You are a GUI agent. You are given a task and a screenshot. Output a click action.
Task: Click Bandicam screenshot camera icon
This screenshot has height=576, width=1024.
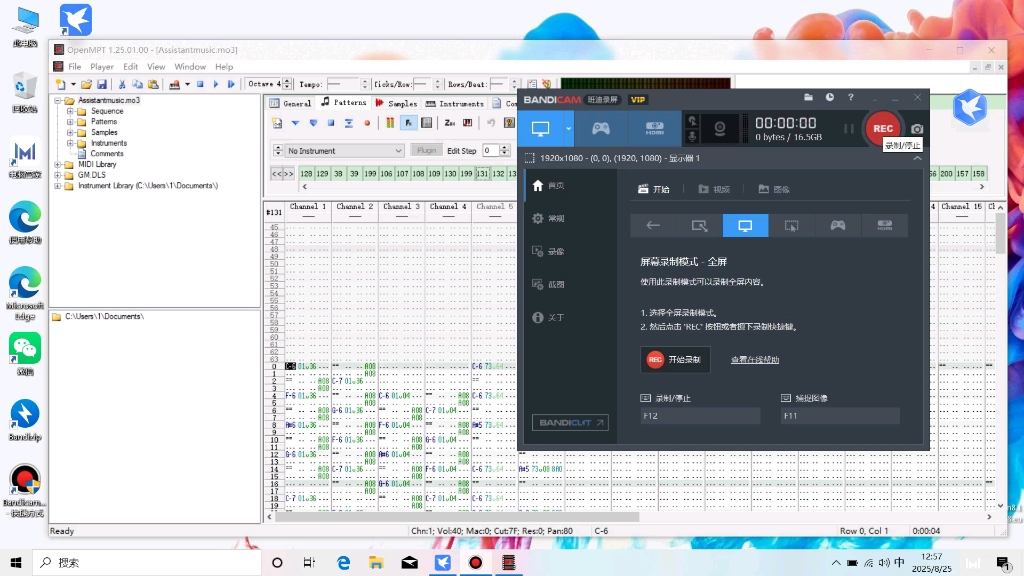[916, 129]
